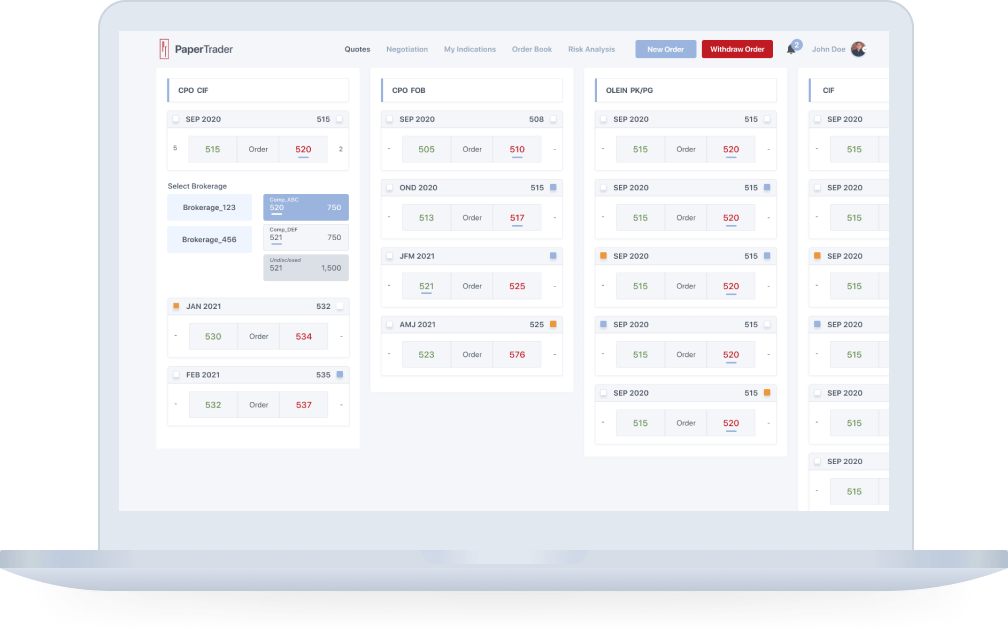
Task: Select offer price 517 in OND 2020
Action: 517,218
